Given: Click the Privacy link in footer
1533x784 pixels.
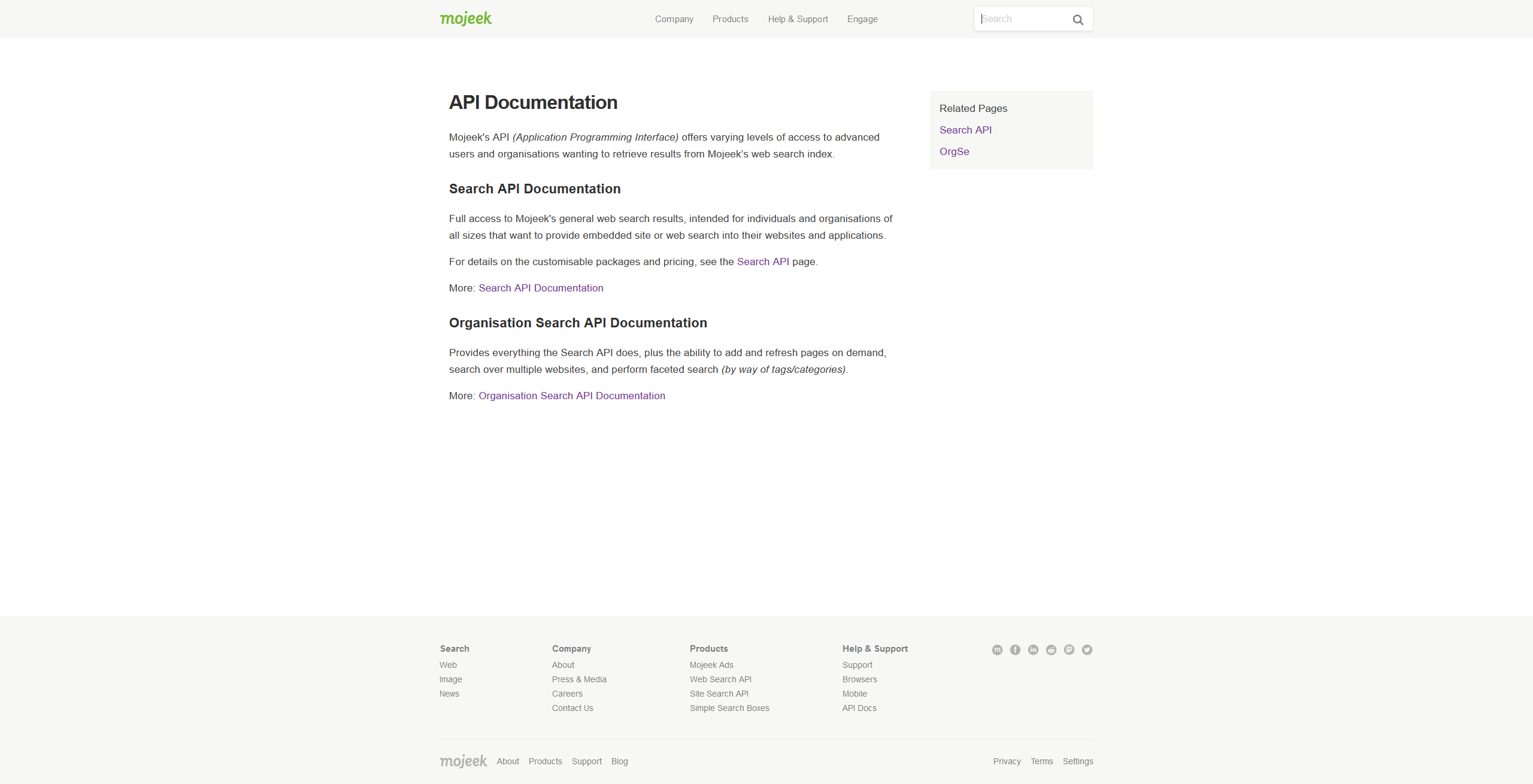Looking at the screenshot, I should (1007, 761).
